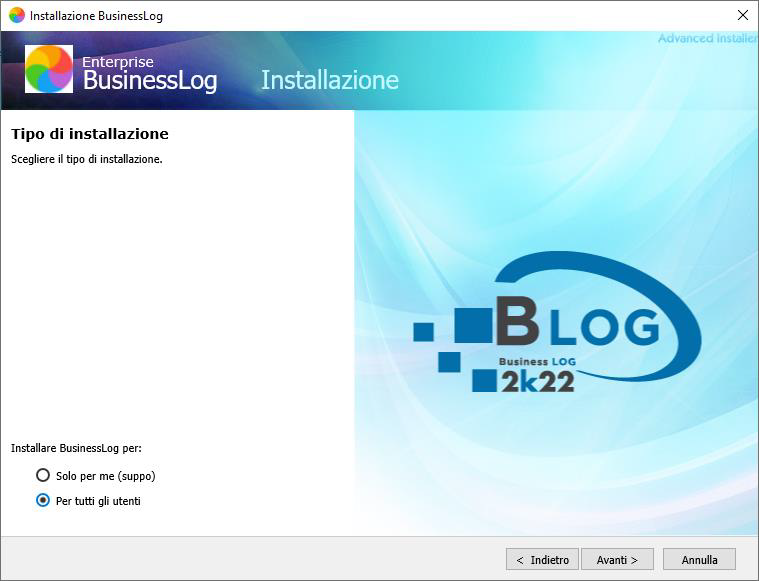
Task: Continue with the Avanti button
Action: (x=617, y=560)
